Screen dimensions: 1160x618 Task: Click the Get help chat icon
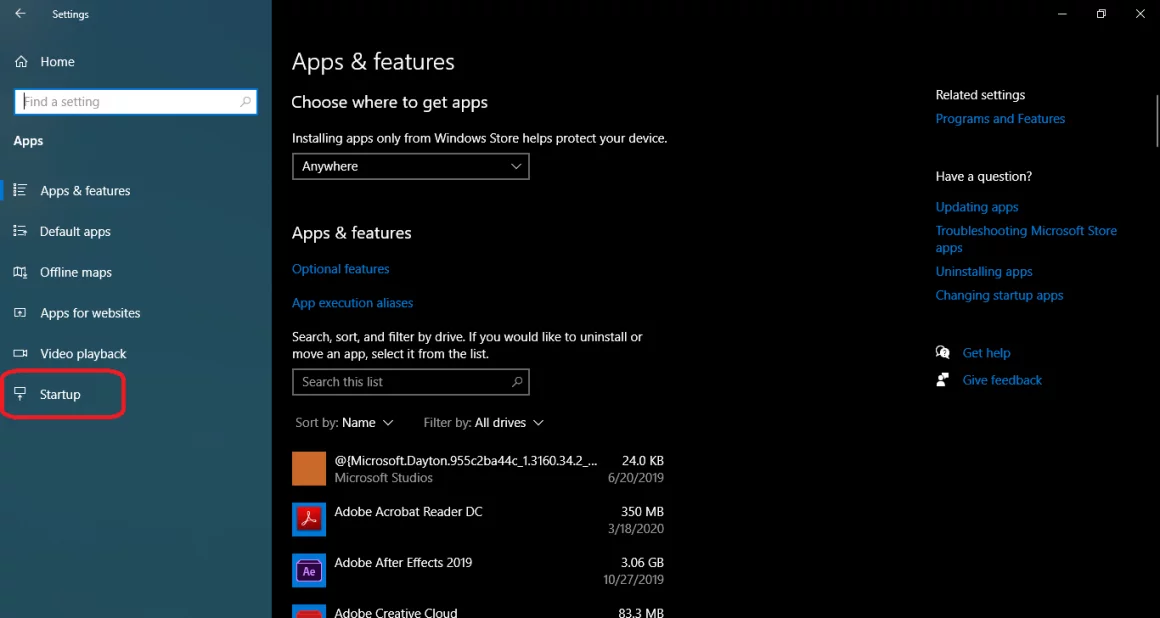(942, 352)
